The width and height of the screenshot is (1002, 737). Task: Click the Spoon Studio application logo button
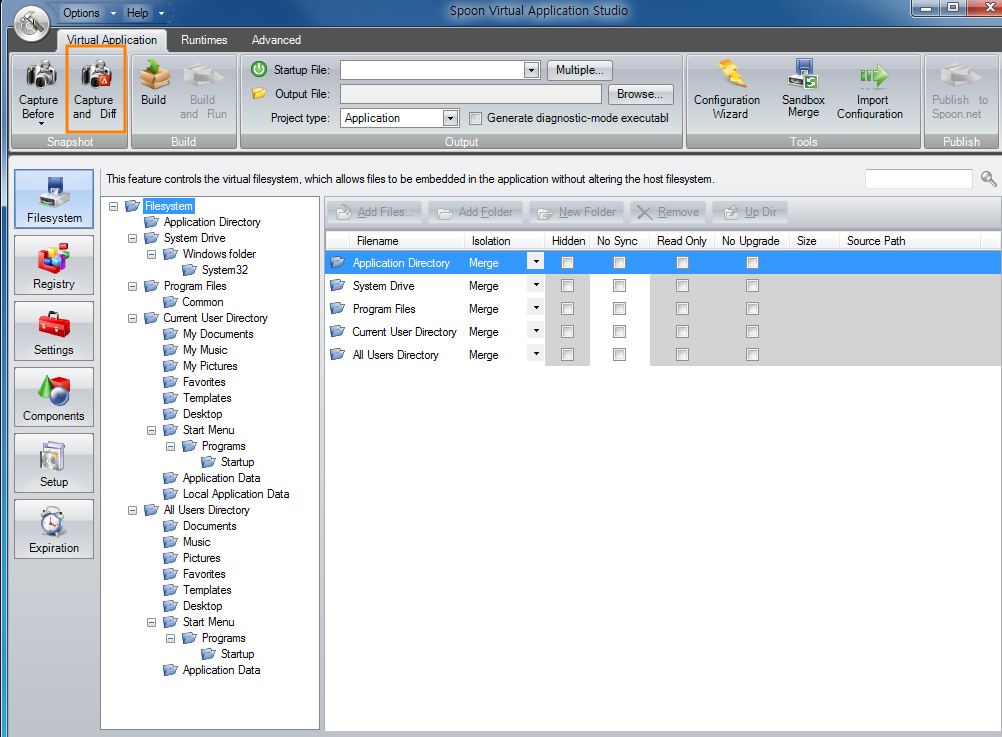[x=32, y=23]
